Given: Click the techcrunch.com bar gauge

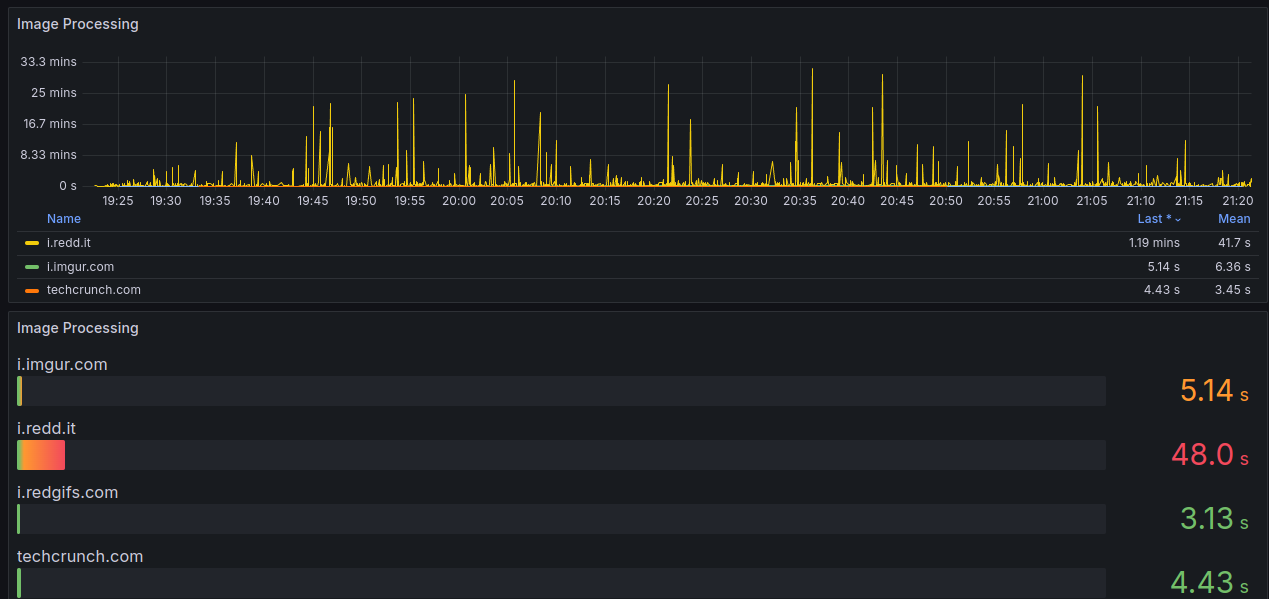Looking at the screenshot, I should point(561,583).
